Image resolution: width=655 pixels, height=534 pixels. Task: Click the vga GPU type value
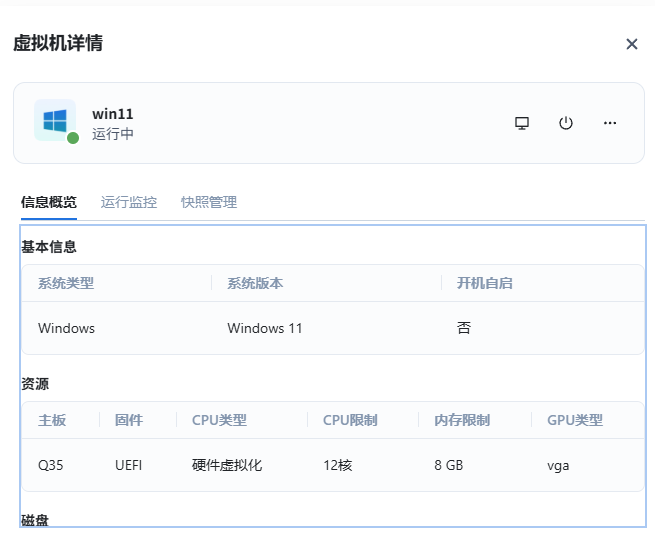point(558,465)
